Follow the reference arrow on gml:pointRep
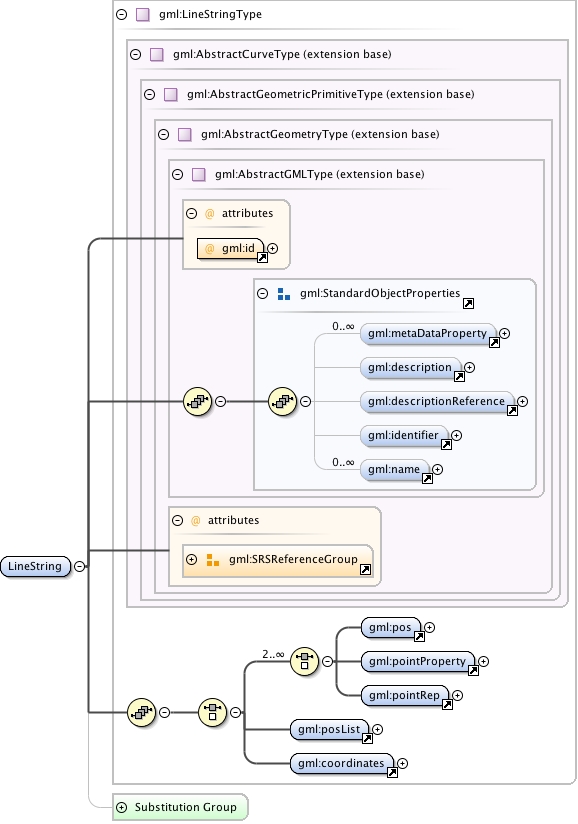This screenshot has height=824, width=578. coord(447,705)
